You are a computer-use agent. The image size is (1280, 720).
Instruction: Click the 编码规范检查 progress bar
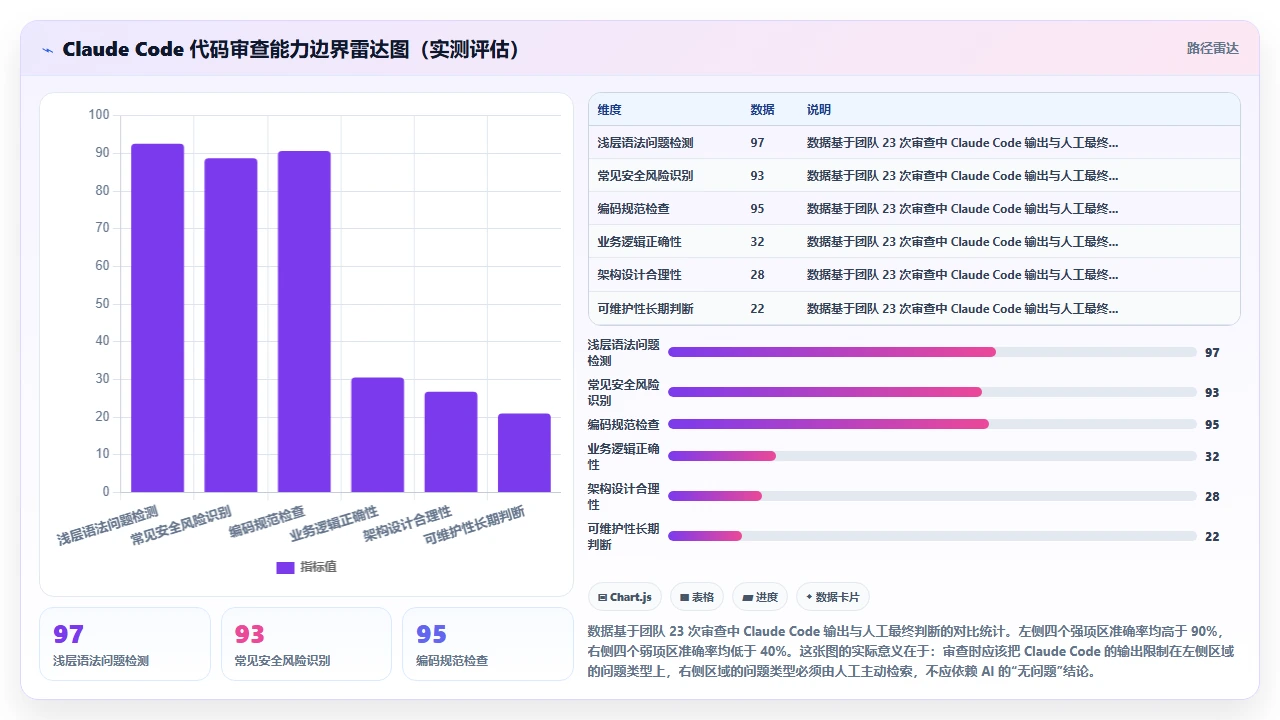click(932, 424)
